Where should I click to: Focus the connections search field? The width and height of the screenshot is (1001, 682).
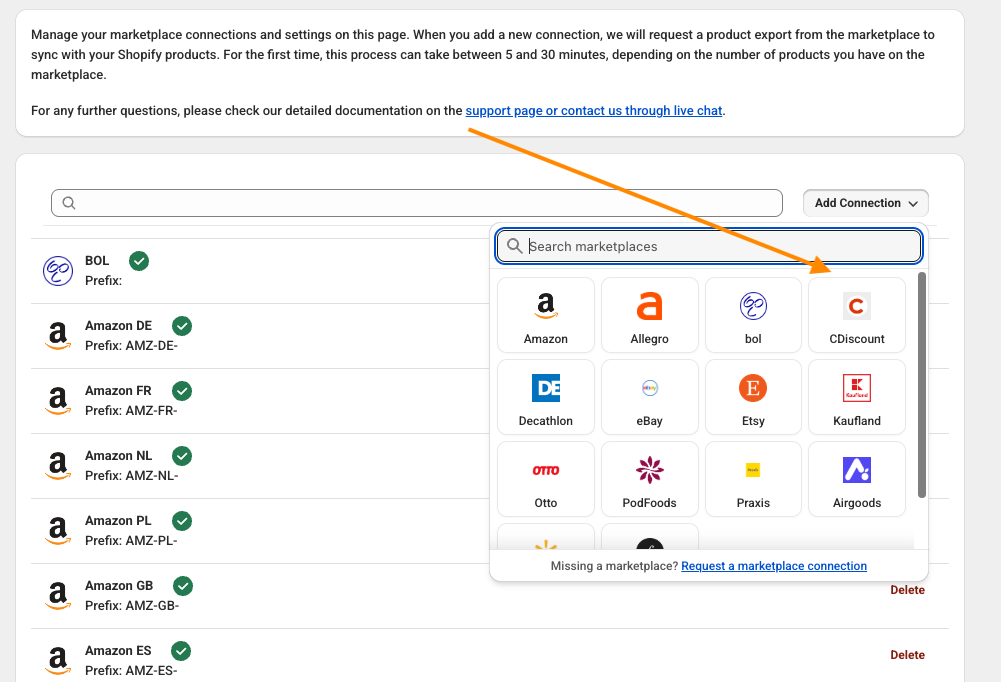[417, 203]
